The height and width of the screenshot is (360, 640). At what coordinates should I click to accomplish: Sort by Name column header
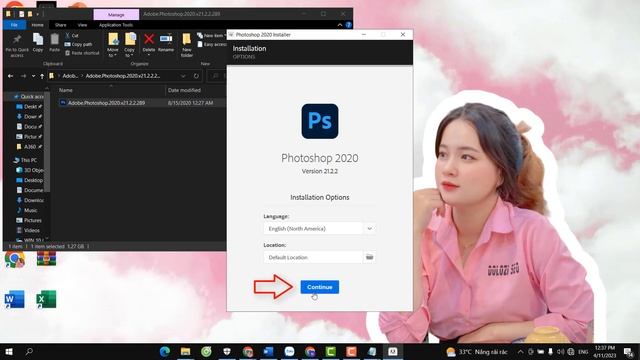click(66, 90)
